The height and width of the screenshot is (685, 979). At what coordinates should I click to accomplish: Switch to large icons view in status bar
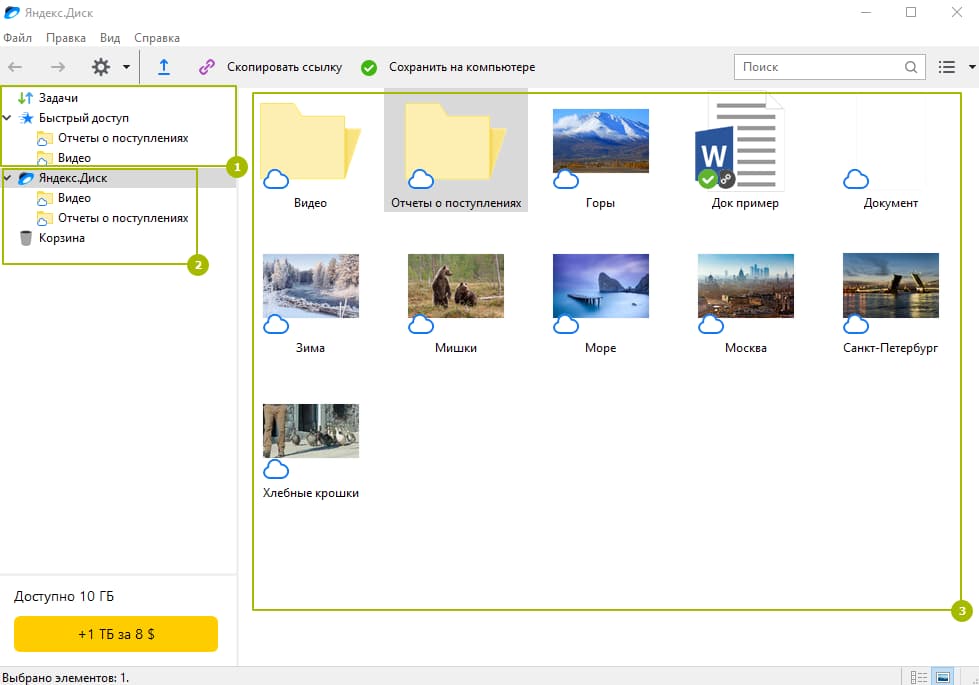[x=942, y=677]
